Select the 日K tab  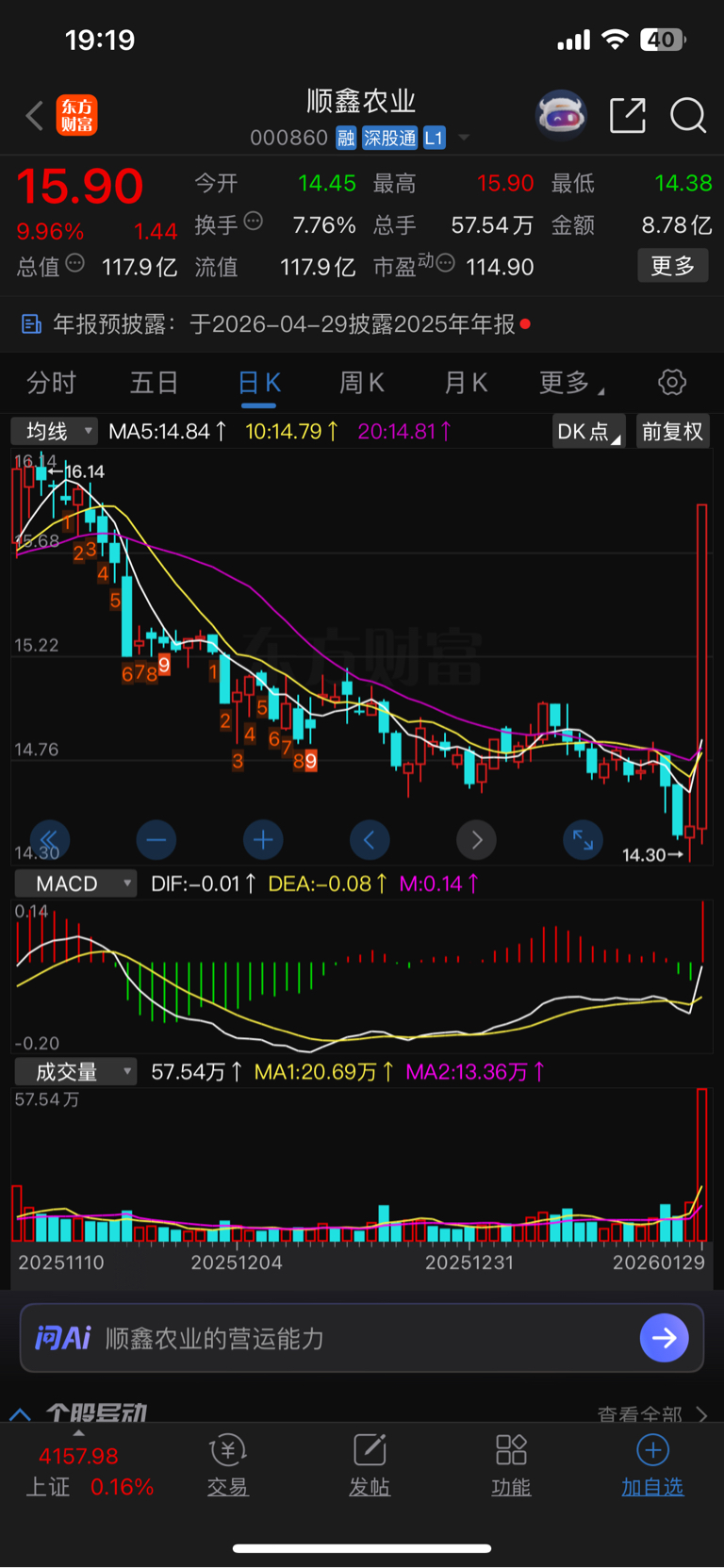click(259, 383)
